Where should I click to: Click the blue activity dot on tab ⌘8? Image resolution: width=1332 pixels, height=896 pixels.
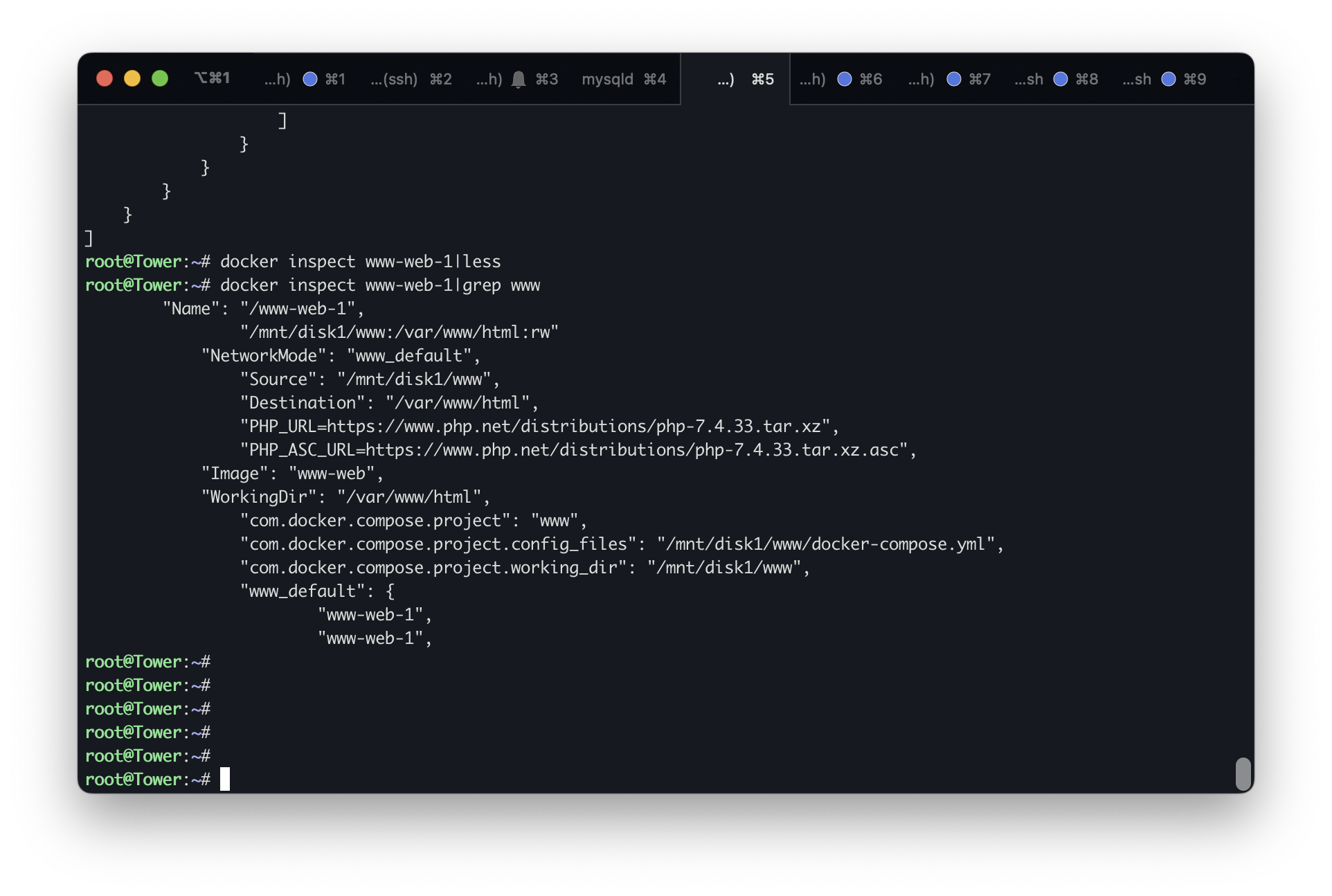[x=1061, y=79]
